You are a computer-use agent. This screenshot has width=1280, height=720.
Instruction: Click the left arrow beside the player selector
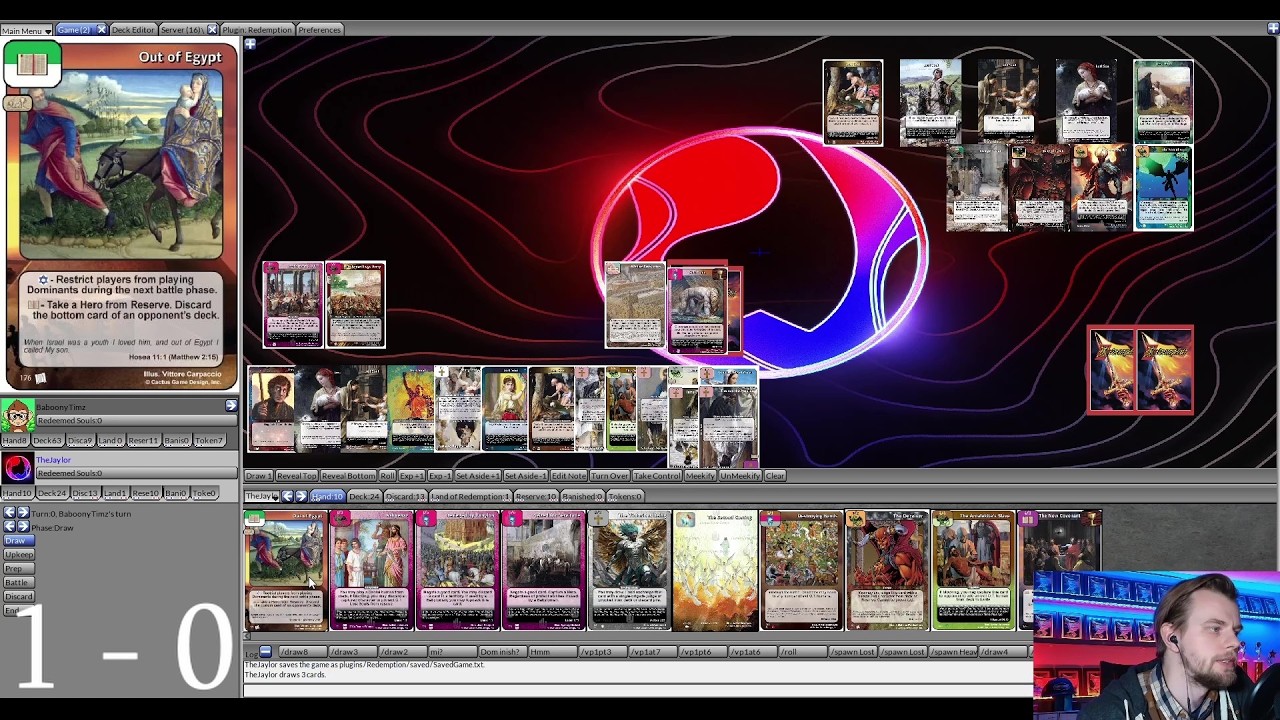pyautogui.click(x=287, y=496)
